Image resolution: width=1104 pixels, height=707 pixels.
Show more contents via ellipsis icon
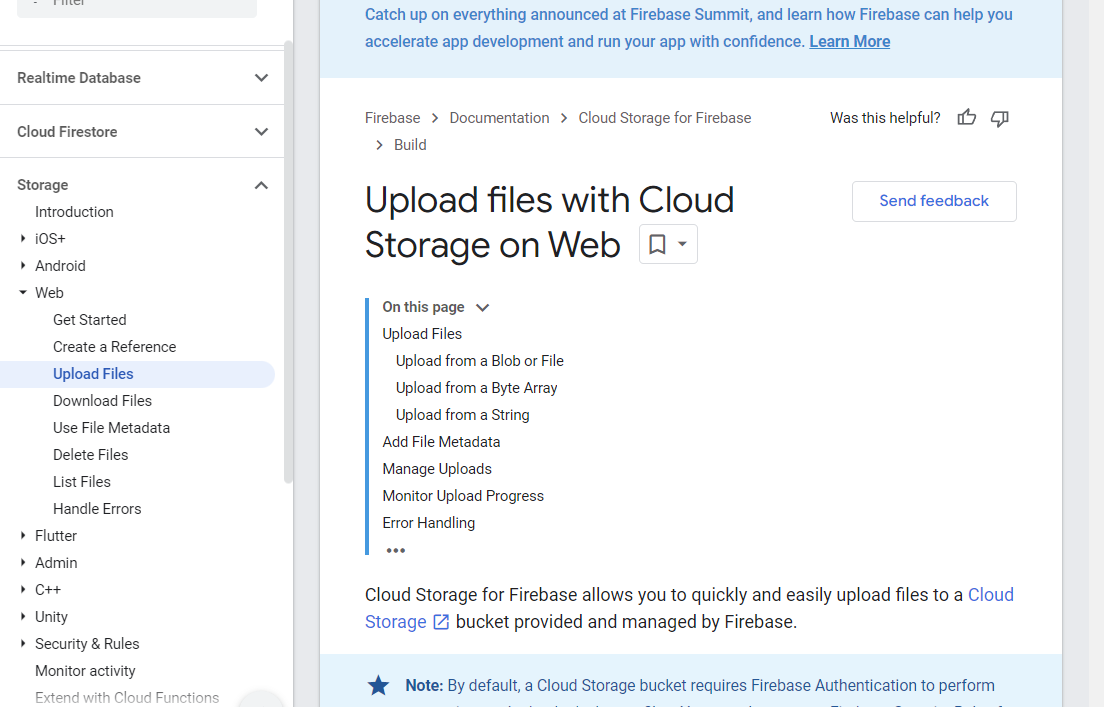click(x=395, y=551)
